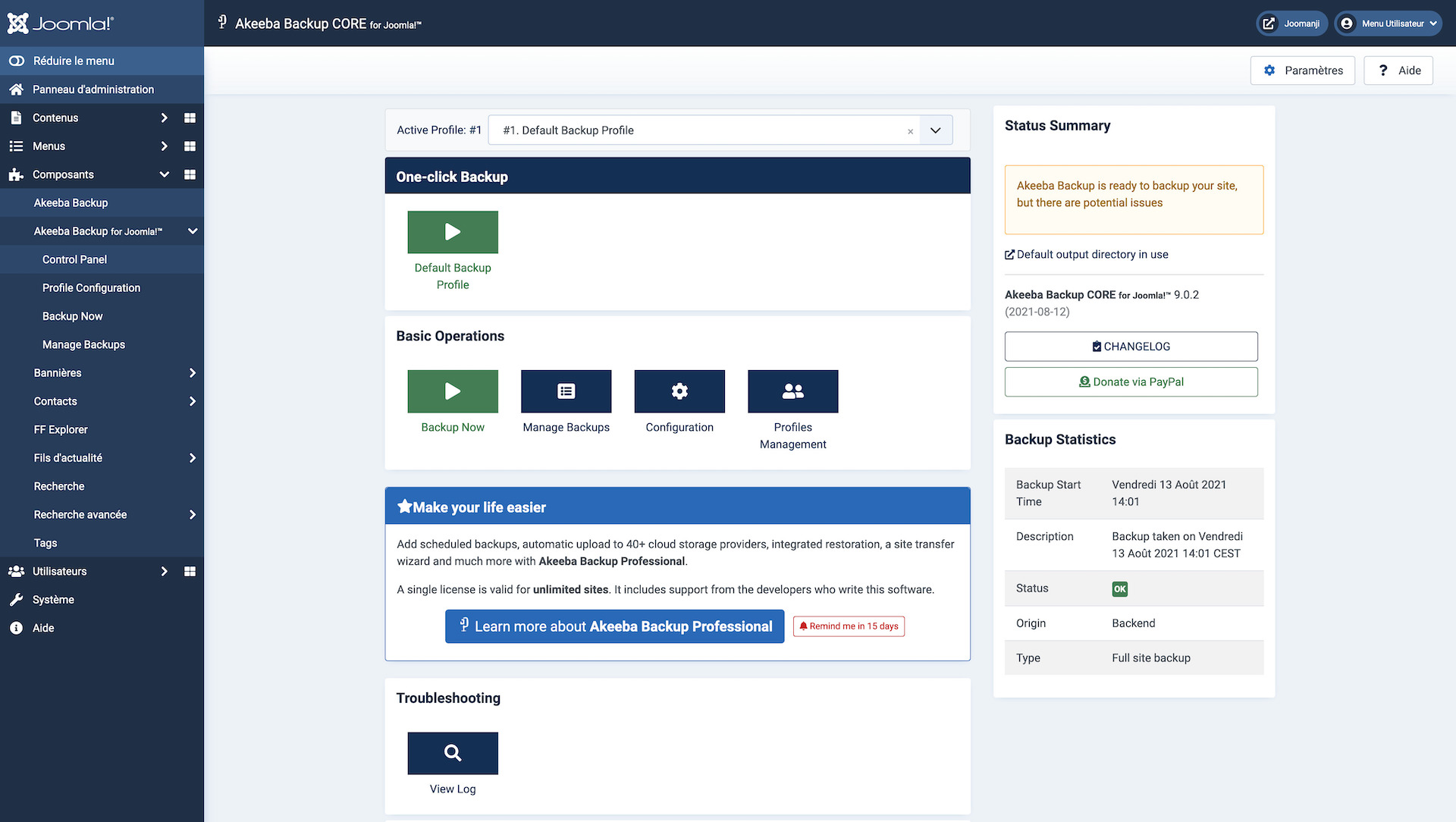1456x822 pixels.
Task: Click 'Backend' origin value
Action: [x=1133, y=623]
